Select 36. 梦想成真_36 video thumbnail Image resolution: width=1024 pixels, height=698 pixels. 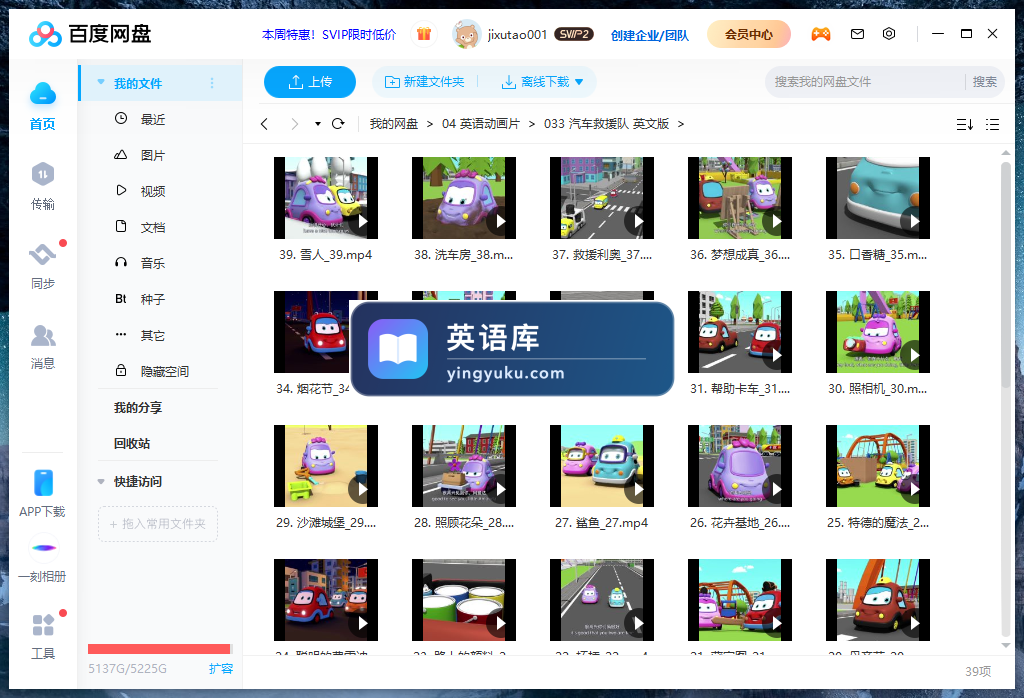pos(739,197)
